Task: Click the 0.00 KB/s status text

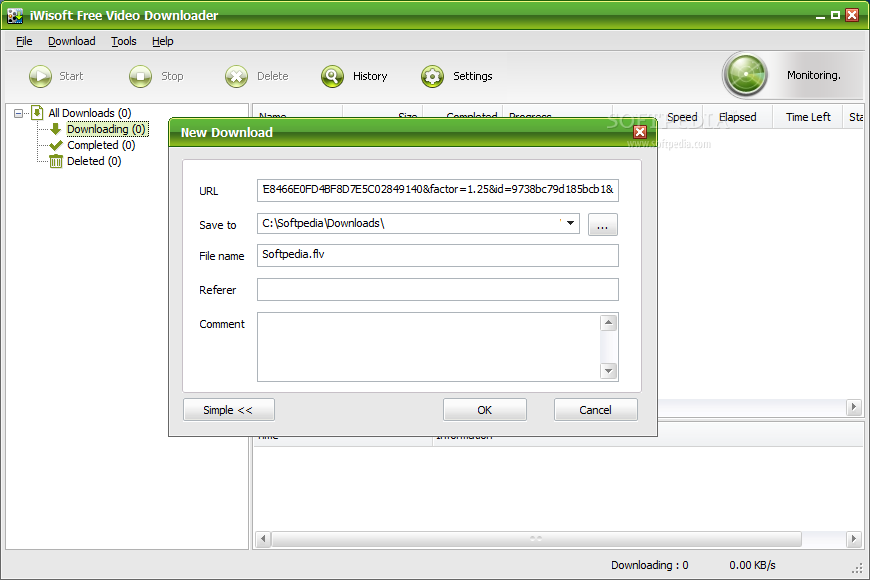Action: (752, 565)
